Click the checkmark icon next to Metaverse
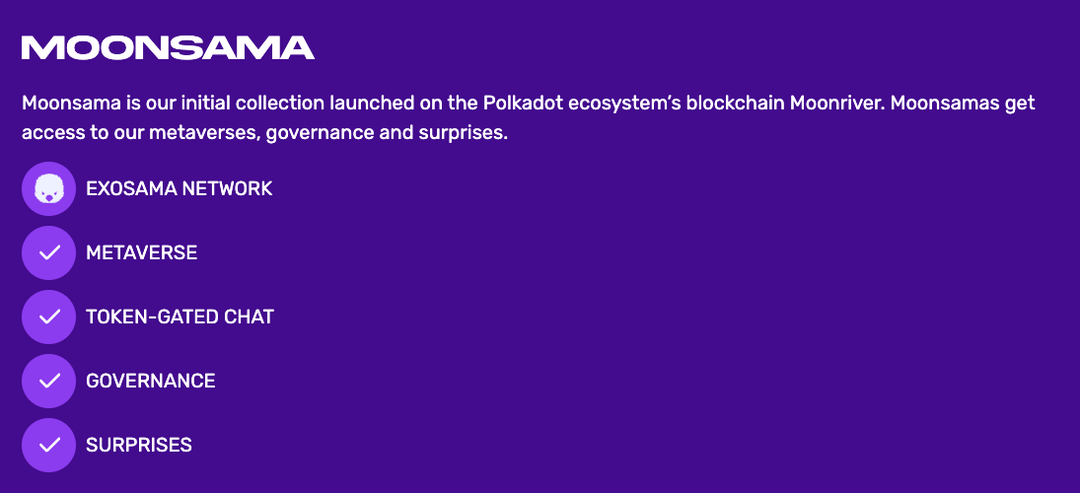 point(48,253)
